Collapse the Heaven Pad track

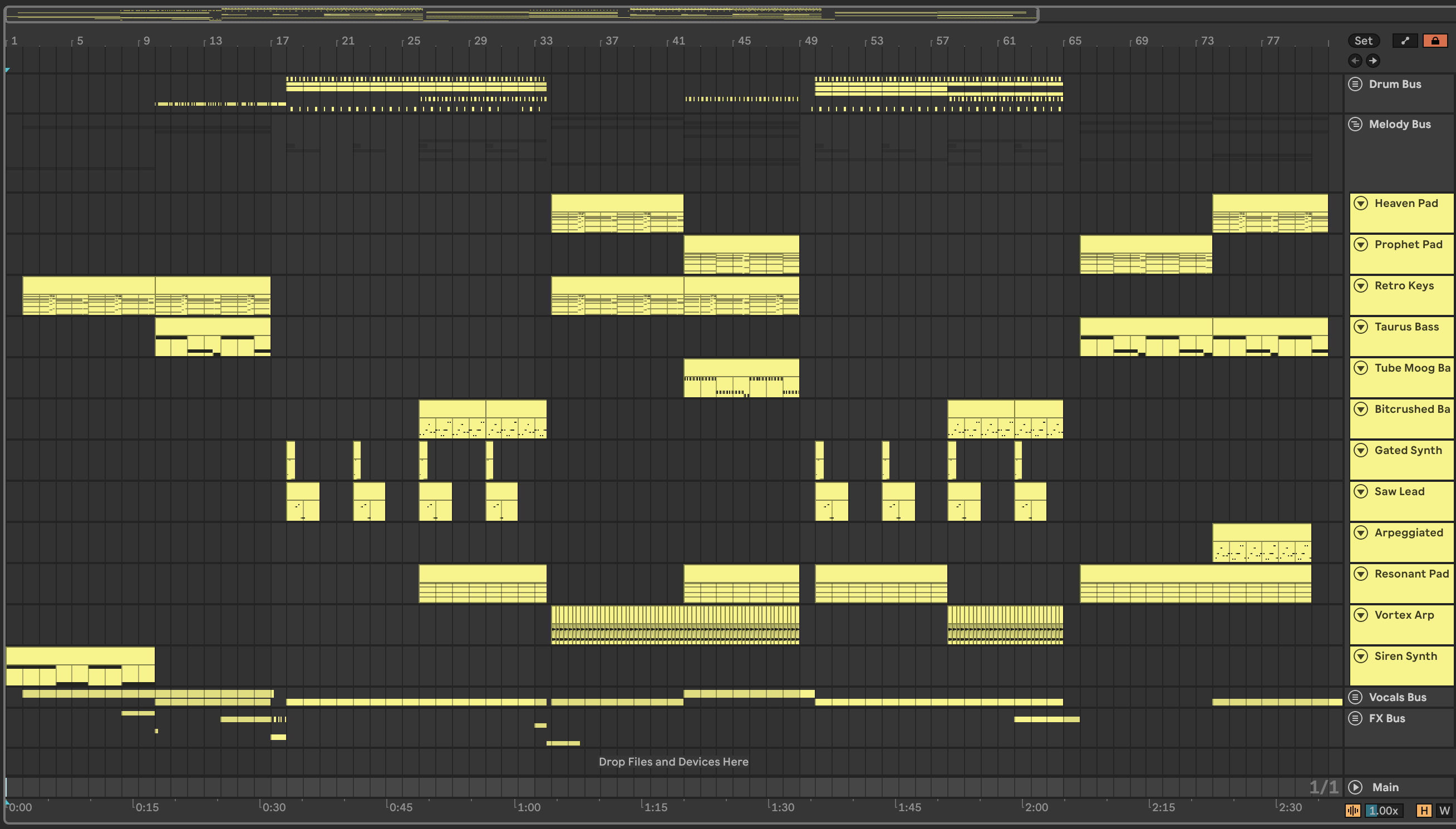1361,203
